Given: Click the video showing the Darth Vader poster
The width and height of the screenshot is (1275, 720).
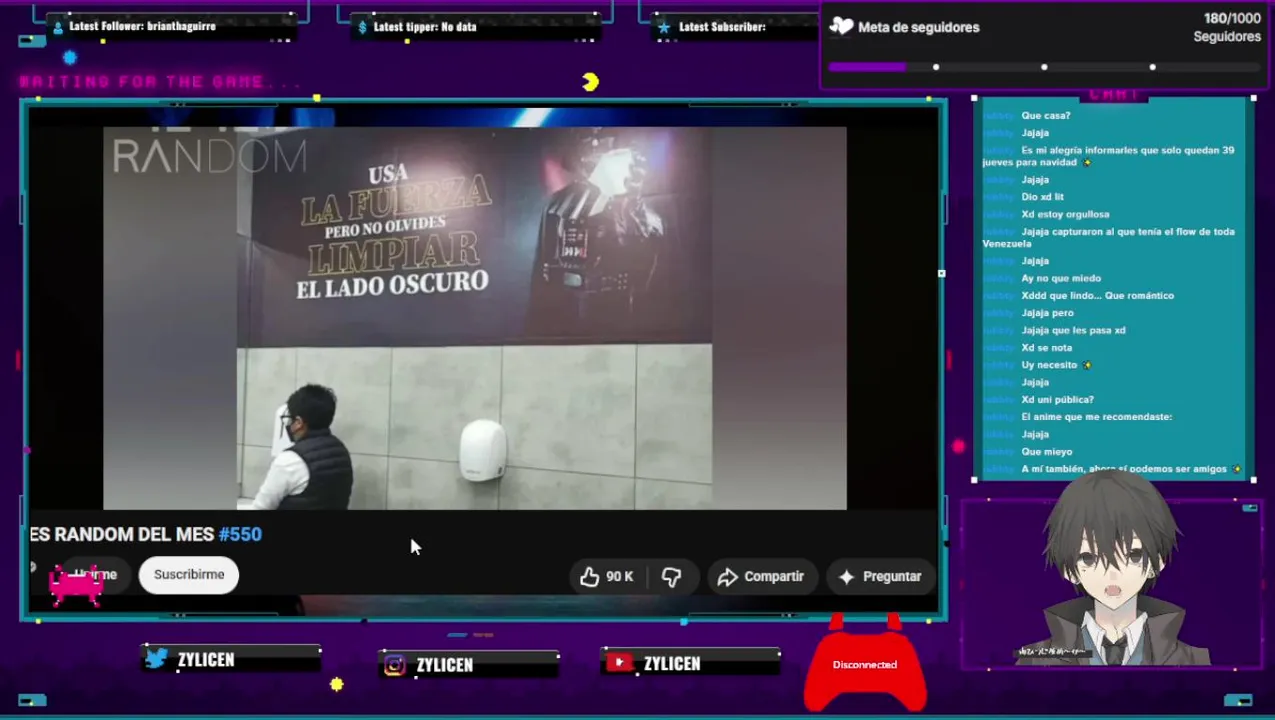Looking at the screenshot, I should pos(475,318).
